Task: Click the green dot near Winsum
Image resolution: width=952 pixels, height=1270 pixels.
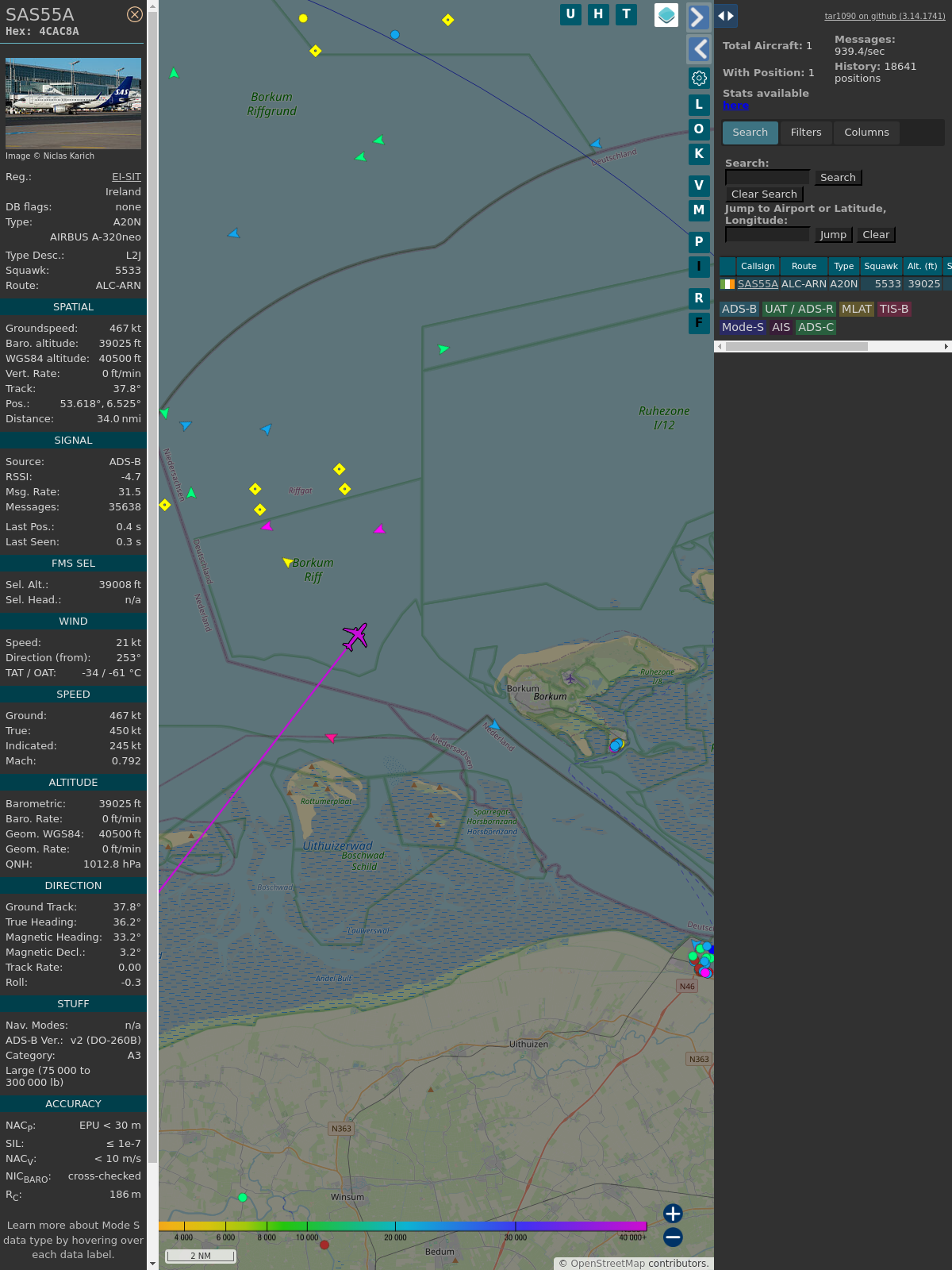Action: (x=243, y=1198)
